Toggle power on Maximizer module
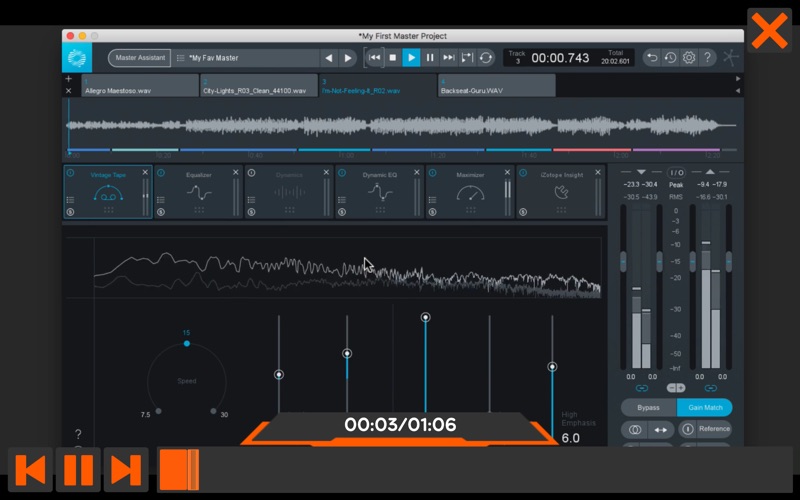Image resolution: width=800 pixels, height=500 pixels. (433, 173)
